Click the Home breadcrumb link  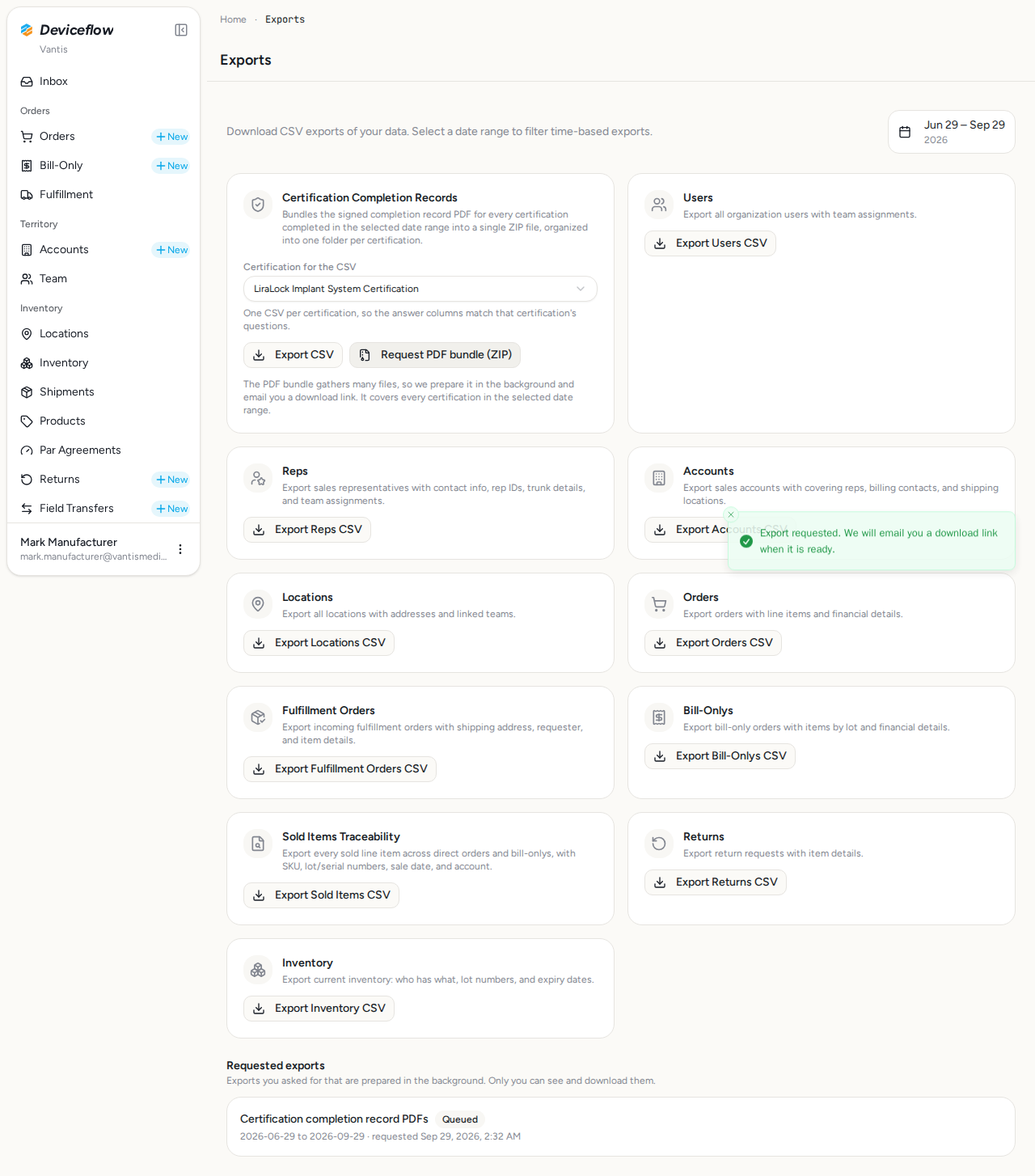tap(233, 19)
